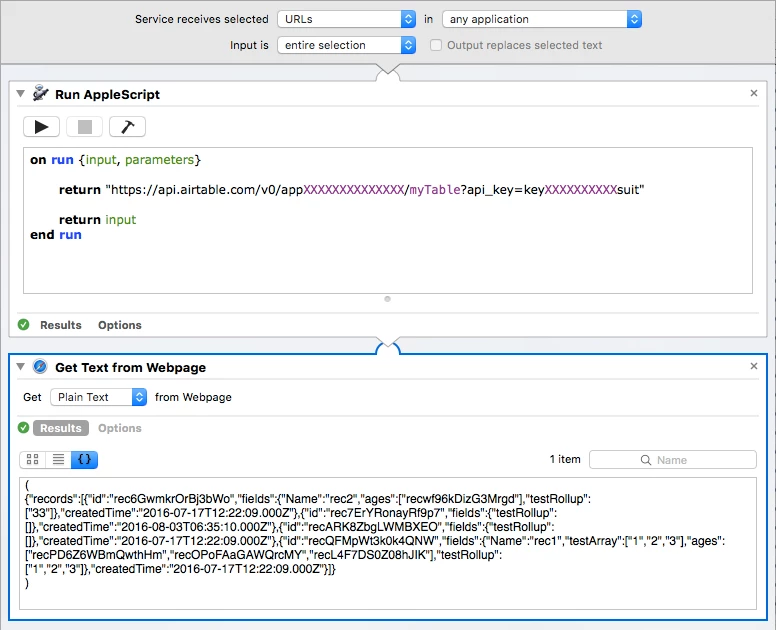Collapse the Run AppleScript action
Image resolution: width=776 pixels, height=630 pixels.
(x=20, y=94)
